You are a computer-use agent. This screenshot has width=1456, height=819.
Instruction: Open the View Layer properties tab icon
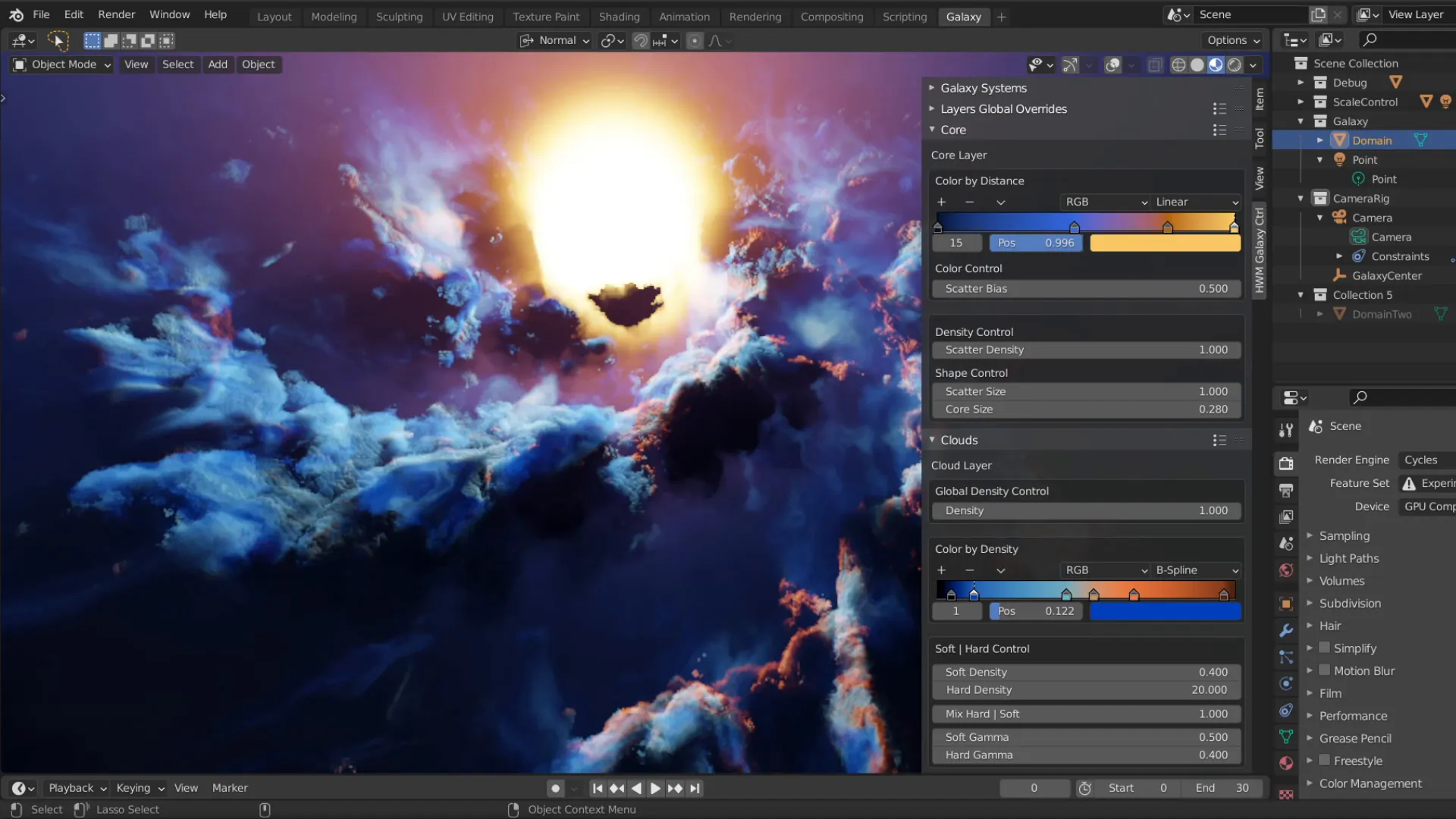click(x=1286, y=517)
